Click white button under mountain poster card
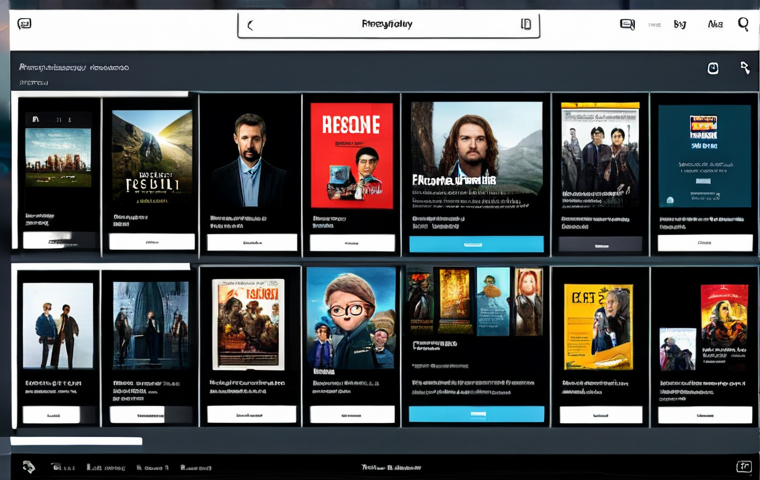 tap(152, 241)
